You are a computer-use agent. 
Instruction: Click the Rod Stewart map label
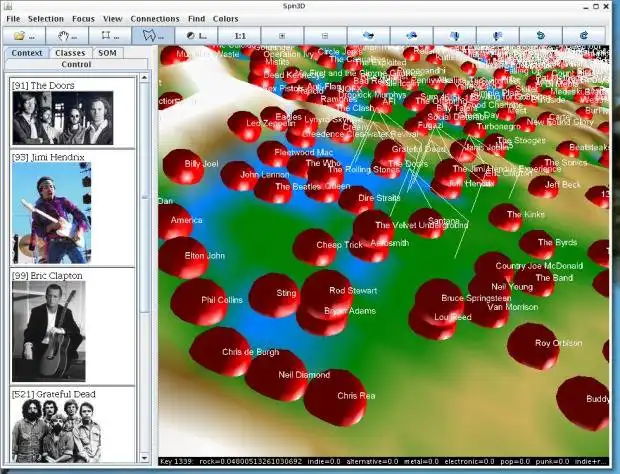coord(353,291)
